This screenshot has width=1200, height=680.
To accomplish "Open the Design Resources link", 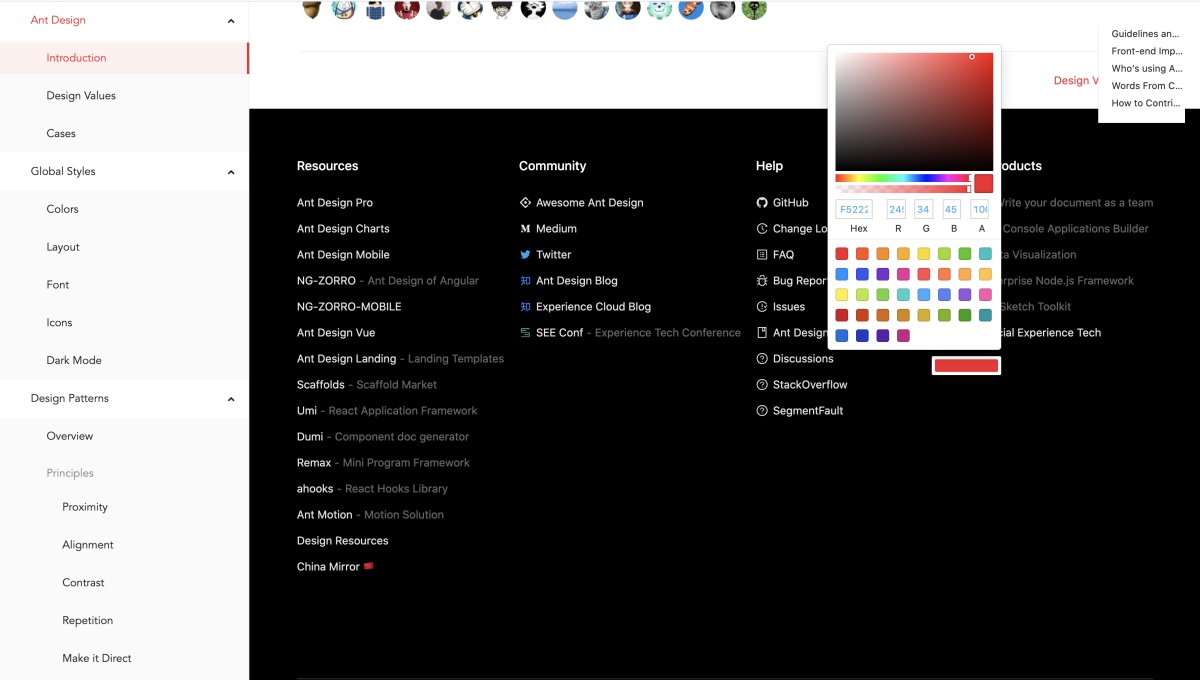I will click(343, 541).
